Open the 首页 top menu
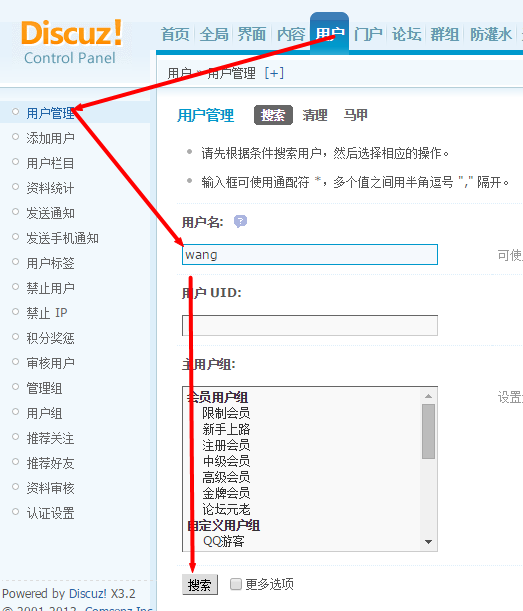523x611 pixels. coord(175,34)
